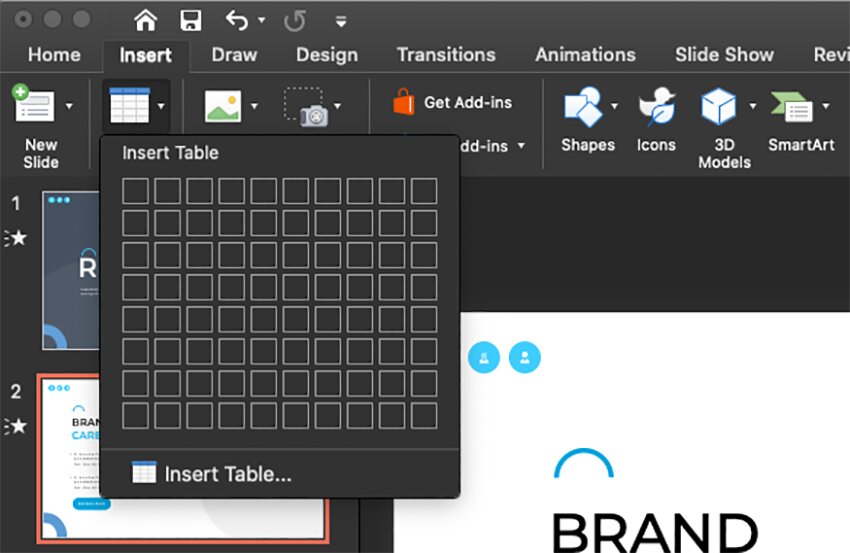Click the Home icon in title bar

pos(146,20)
